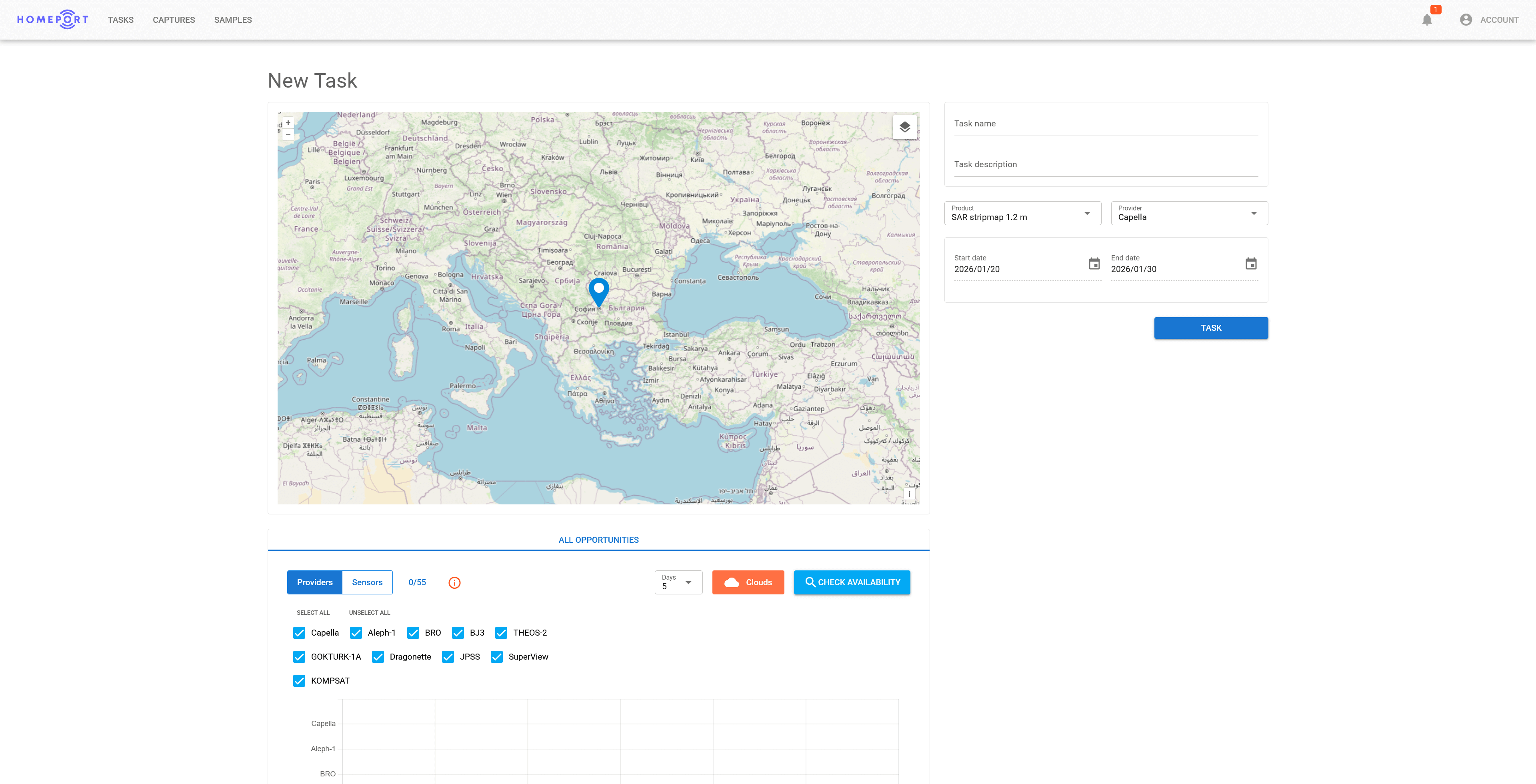Uncheck the Capella provider checkbox
Viewport: 1536px width, 784px height.
pyautogui.click(x=299, y=632)
